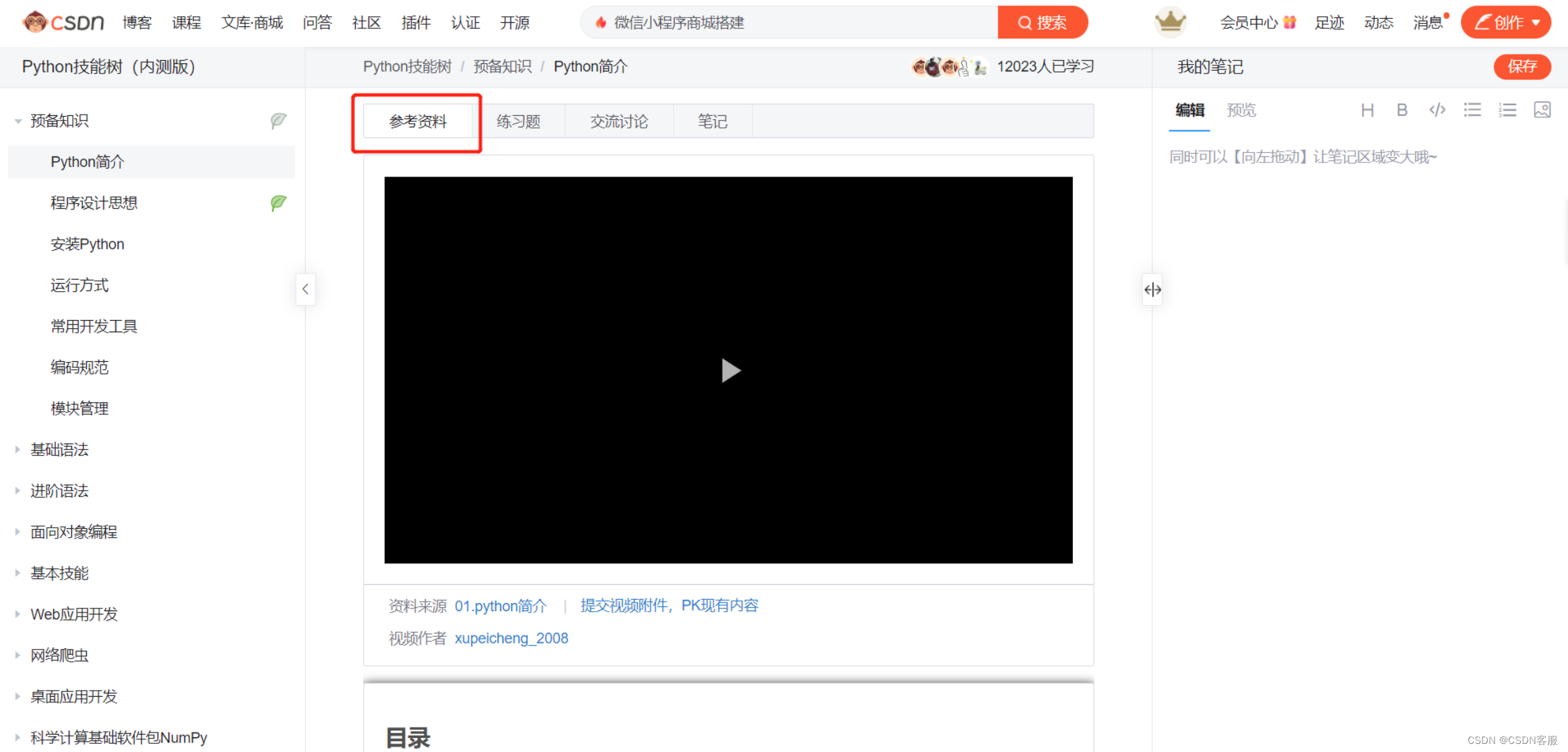This screenshot has width=1568, height=752.
Task: Open the 创作 dropdown button
Action: point(1506,22)
